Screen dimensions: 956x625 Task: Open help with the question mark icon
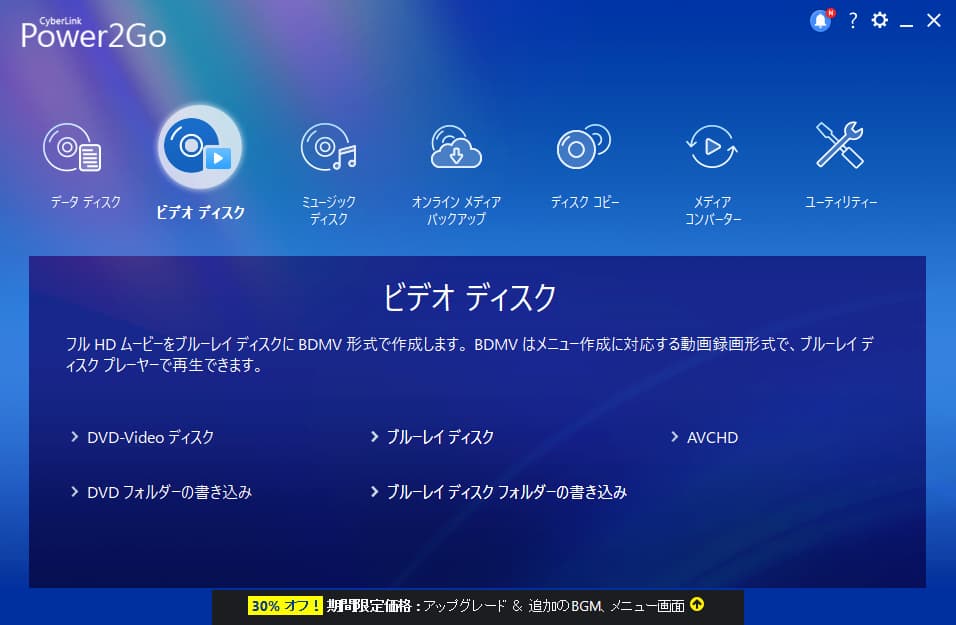(x=853, y=21)
